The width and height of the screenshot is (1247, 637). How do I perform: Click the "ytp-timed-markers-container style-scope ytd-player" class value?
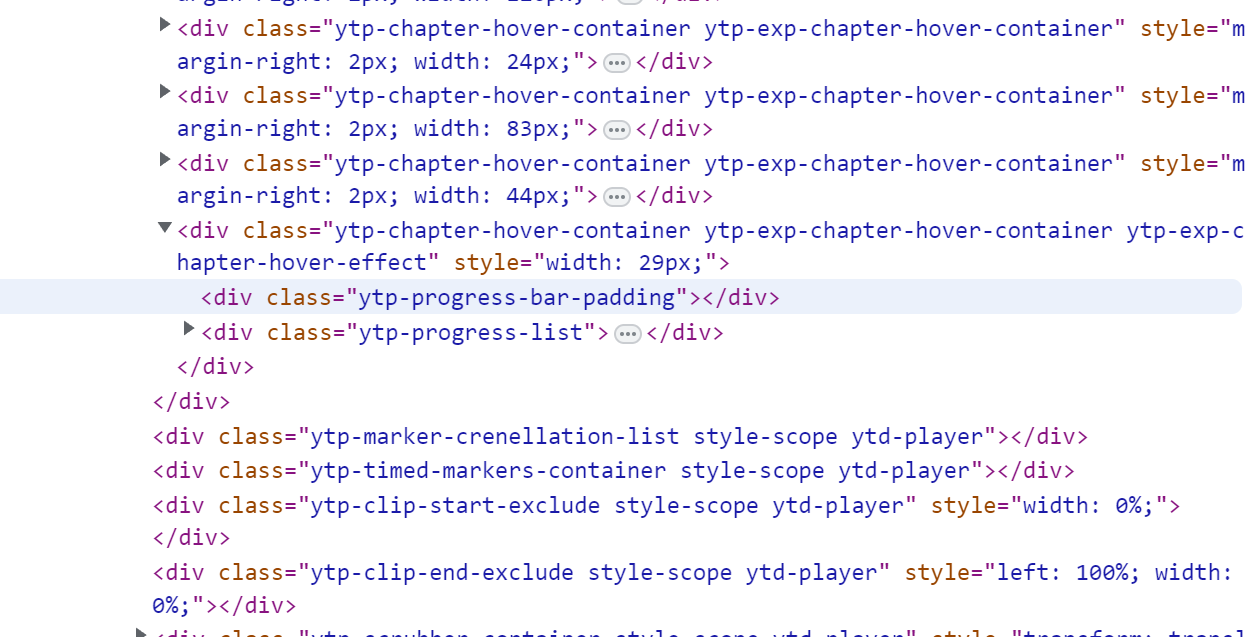(642, 471)
